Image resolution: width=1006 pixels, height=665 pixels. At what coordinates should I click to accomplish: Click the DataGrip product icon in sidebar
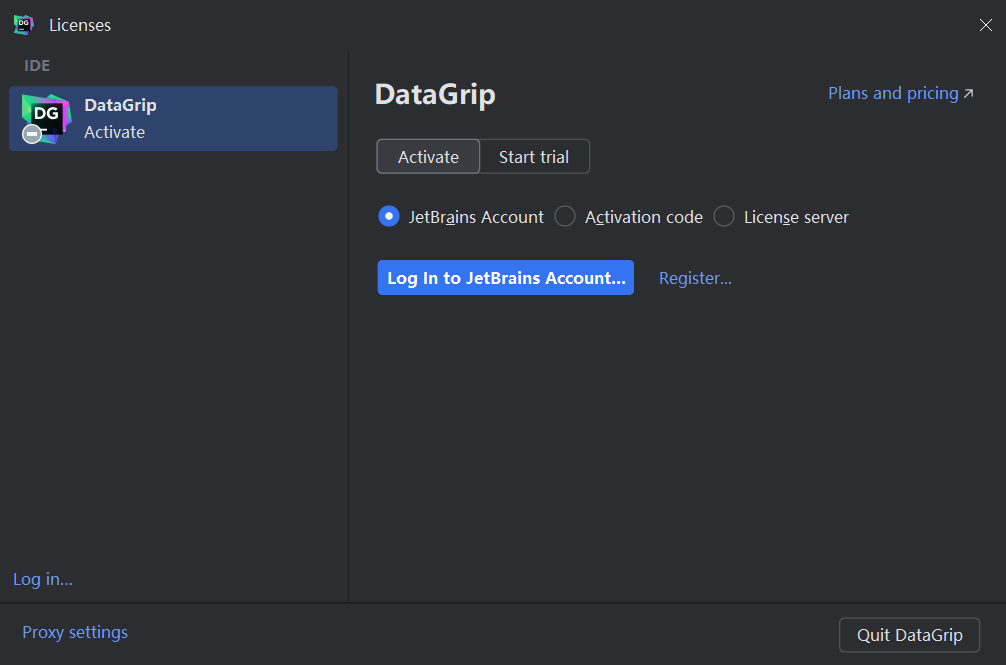(x=45, y=119)
